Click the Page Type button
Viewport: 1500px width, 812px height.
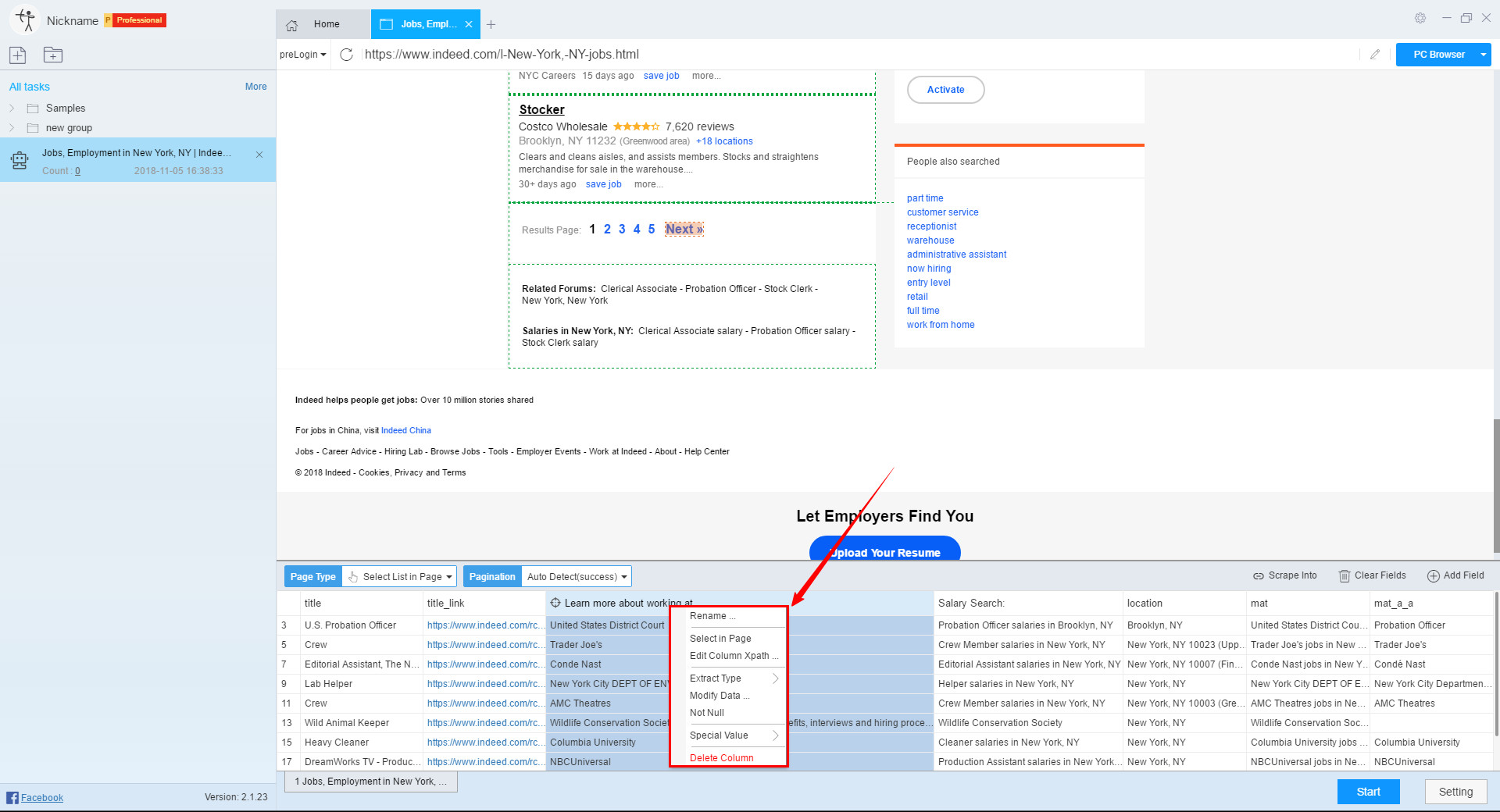click(313, 577)
